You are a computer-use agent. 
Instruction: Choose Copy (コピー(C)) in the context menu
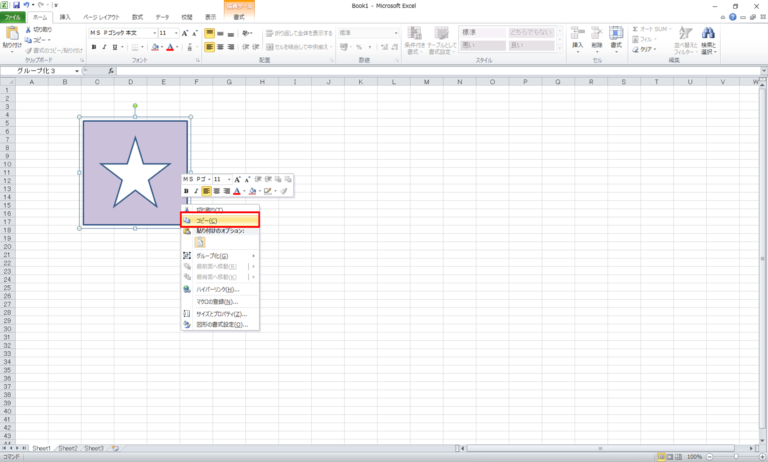(x=220, y=220)
